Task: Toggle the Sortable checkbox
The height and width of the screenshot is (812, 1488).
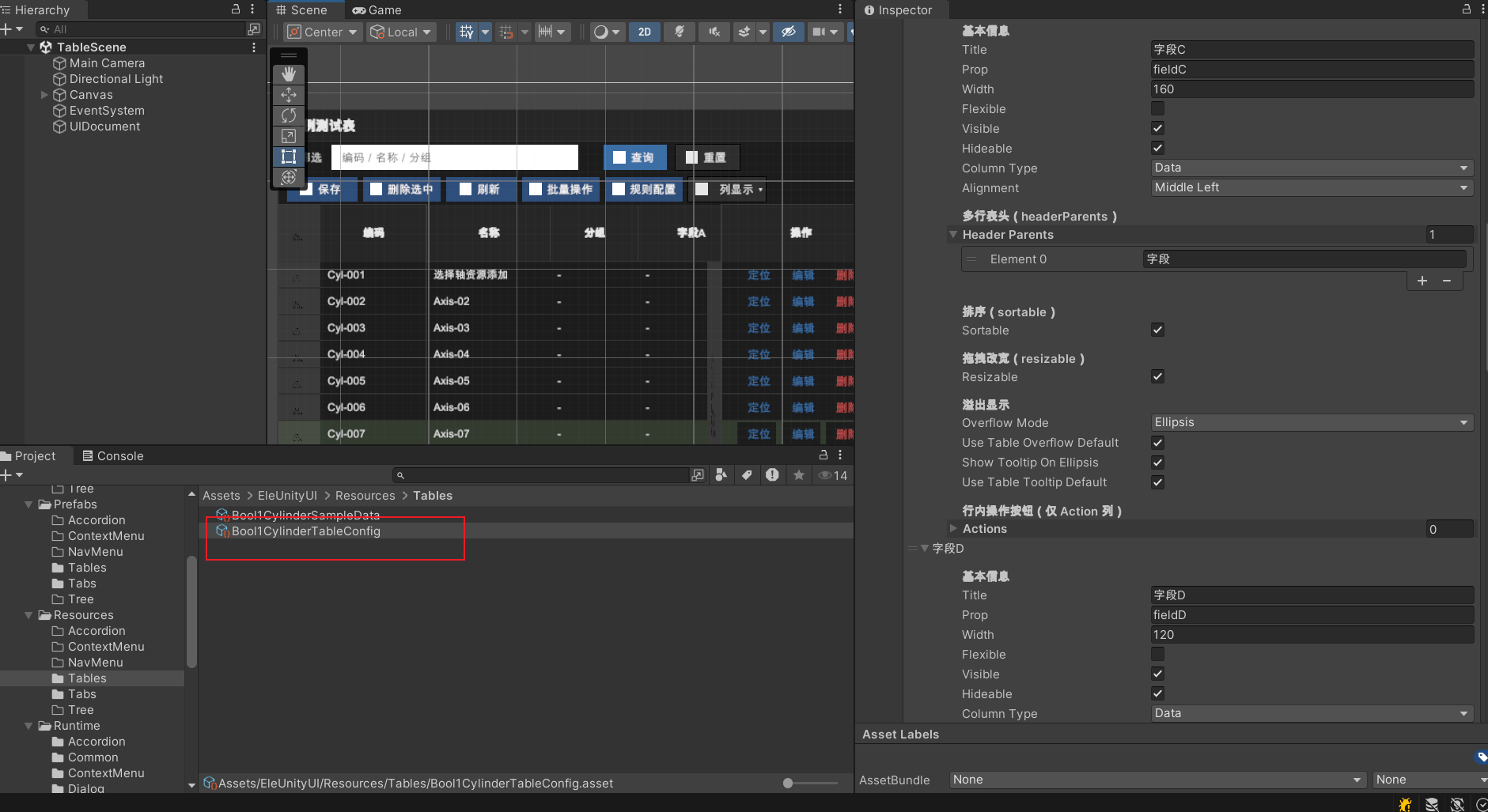Action: pos(1157,330)
